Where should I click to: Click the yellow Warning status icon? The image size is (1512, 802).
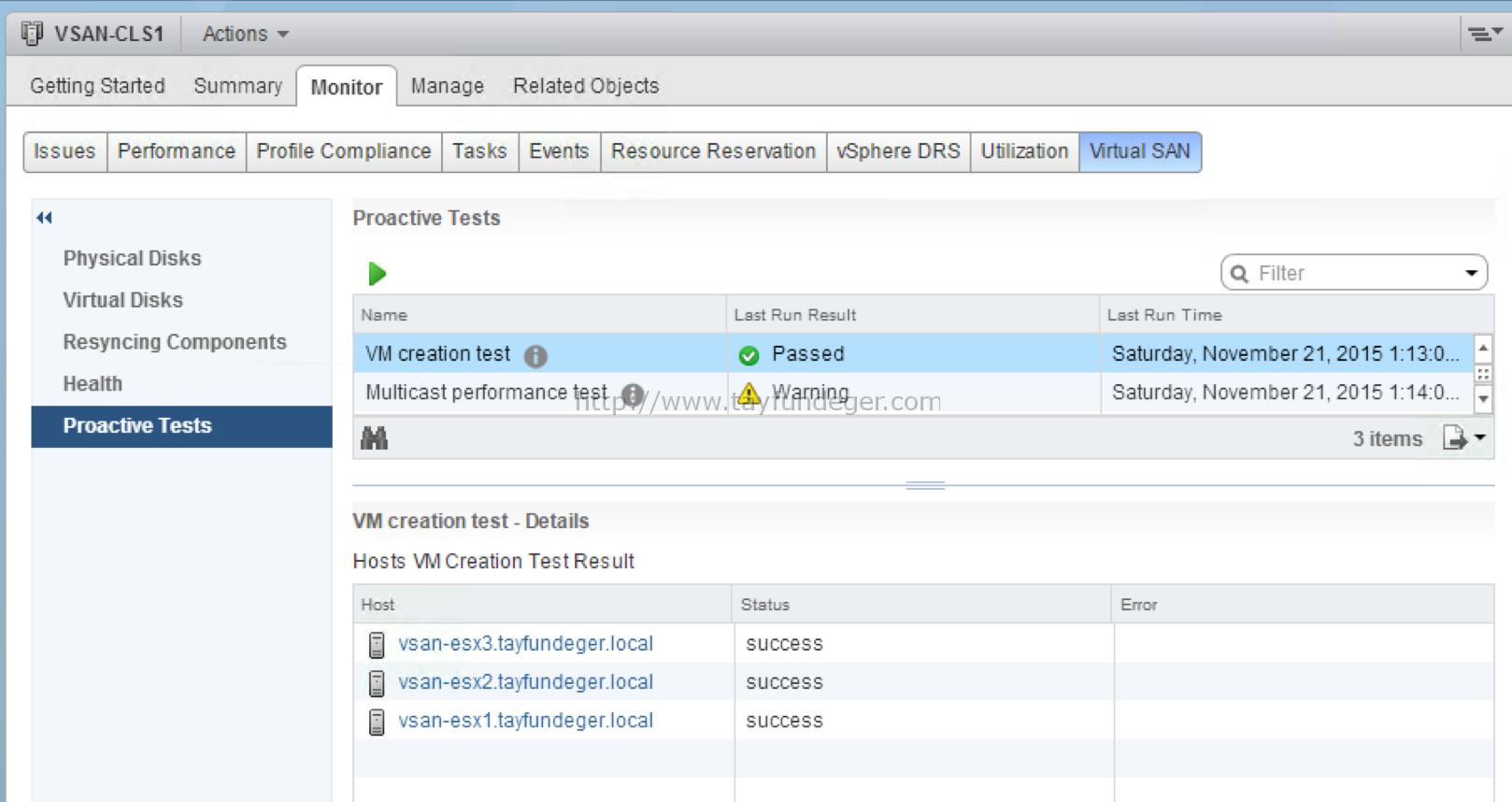coord(749,394)
